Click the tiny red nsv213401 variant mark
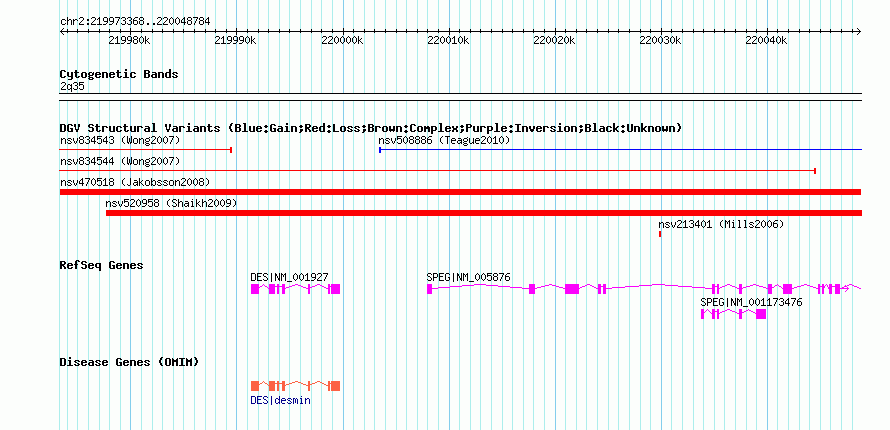 pyautogui.click(x=660, y=234)
